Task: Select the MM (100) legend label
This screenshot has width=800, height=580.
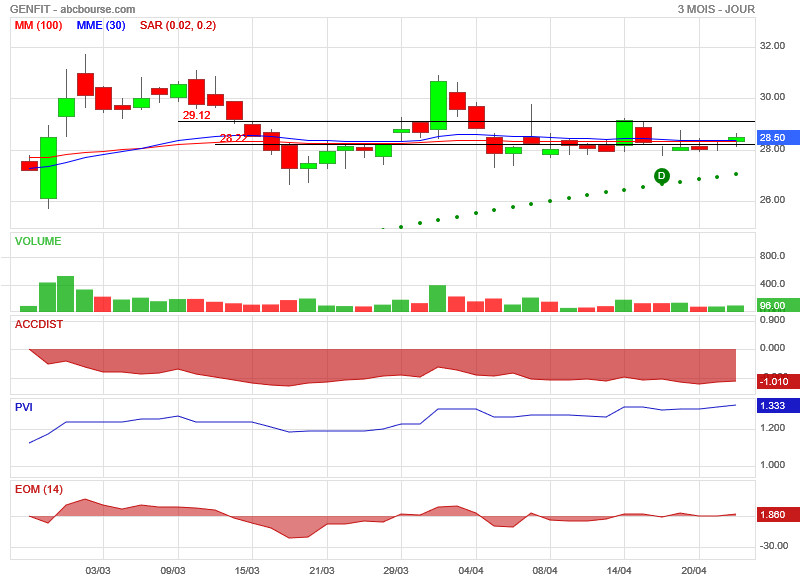Action: point(38,25)
